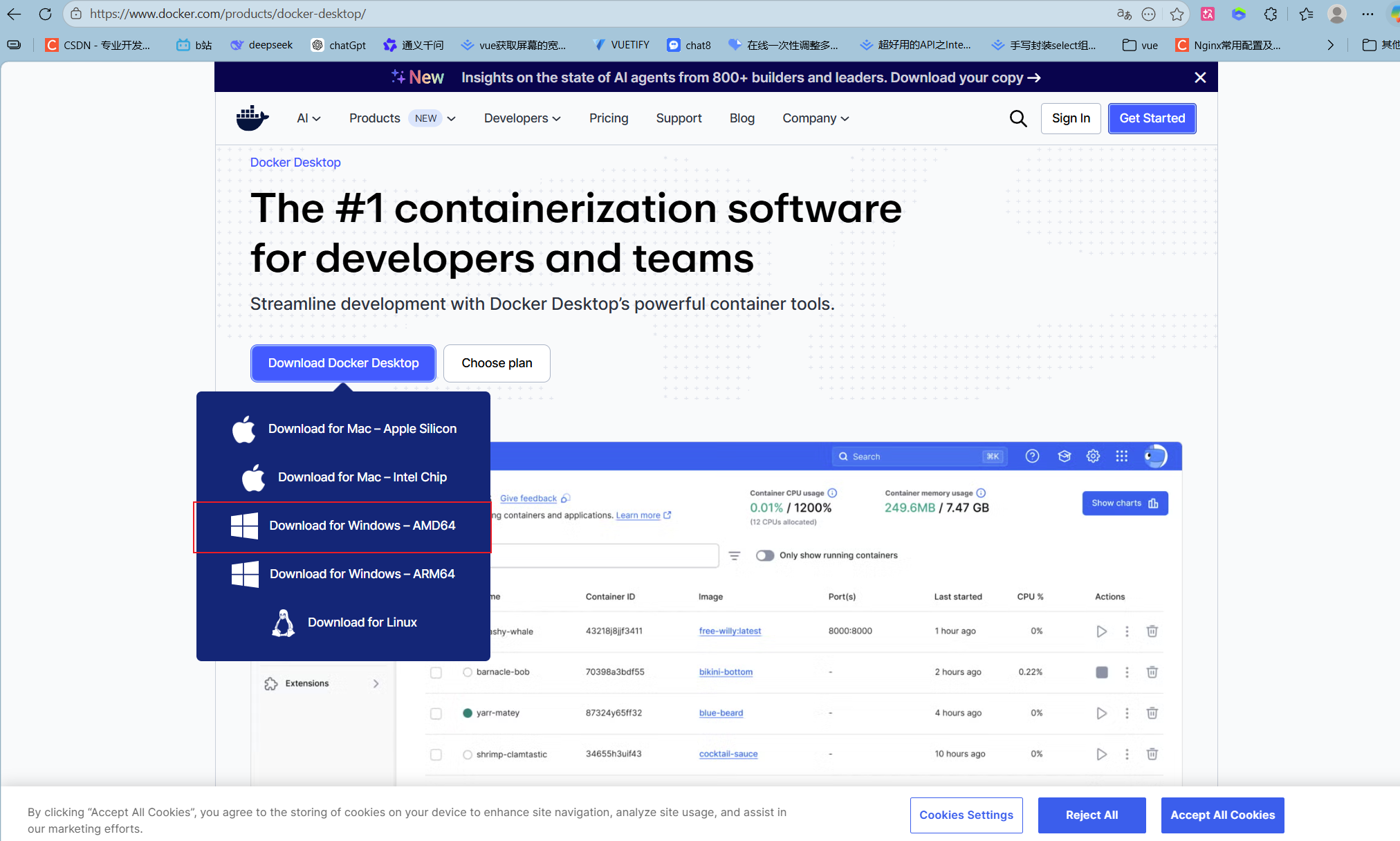Click the translate page icon in address bar
Image resolution: width=1400 pixels, height=841 pixels.
1124,14
